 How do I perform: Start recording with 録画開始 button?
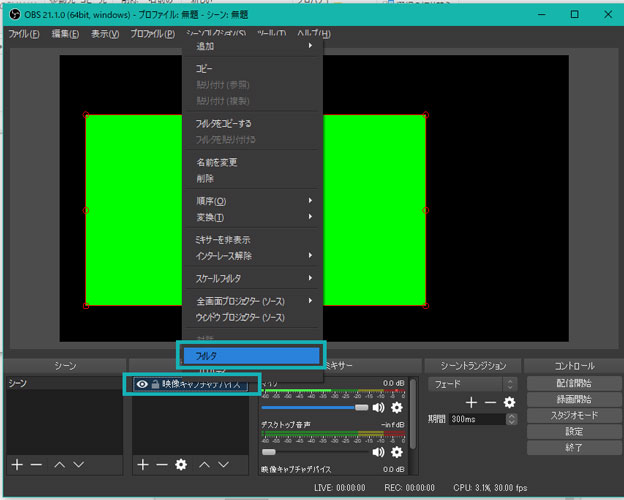[x=574, y=399]
